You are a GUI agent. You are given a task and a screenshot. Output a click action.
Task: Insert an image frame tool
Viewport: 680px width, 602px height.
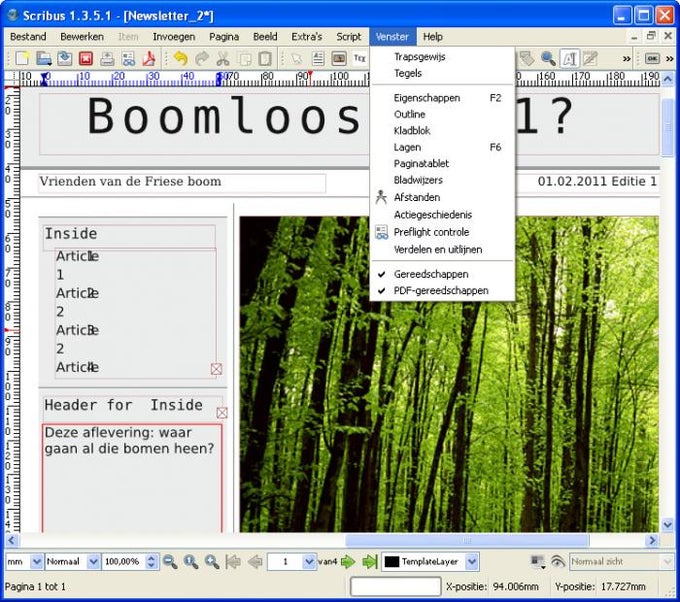(x=339, y=58)
